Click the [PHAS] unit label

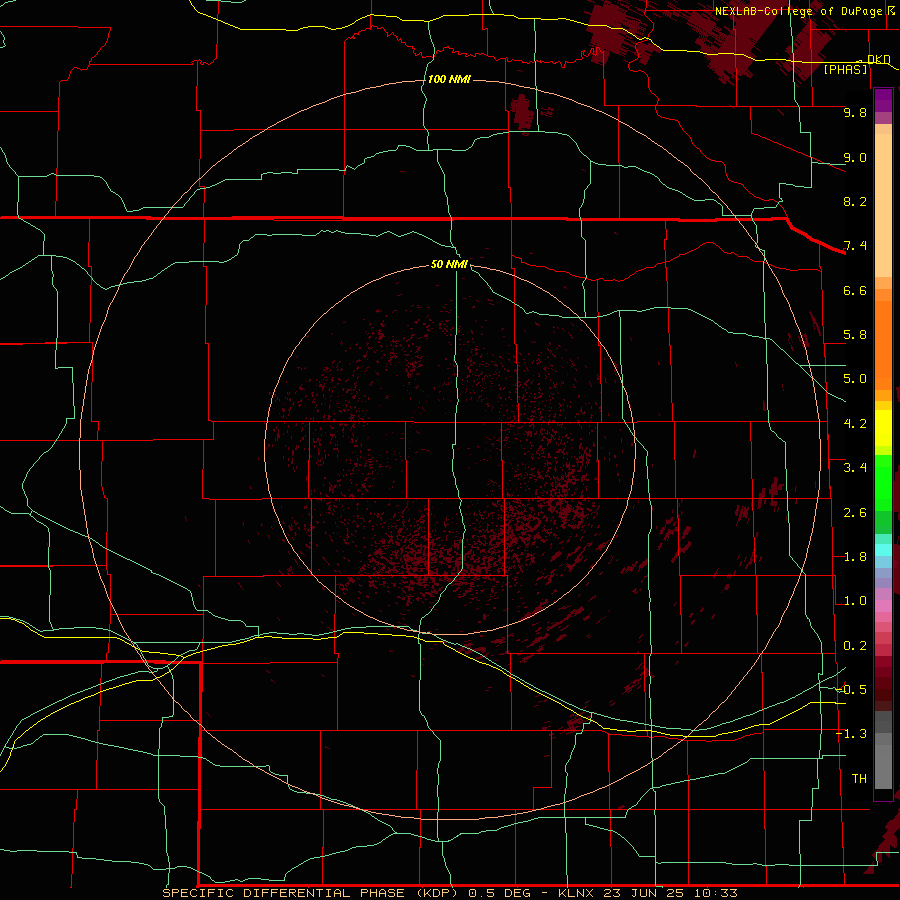(x=845, y=69)
